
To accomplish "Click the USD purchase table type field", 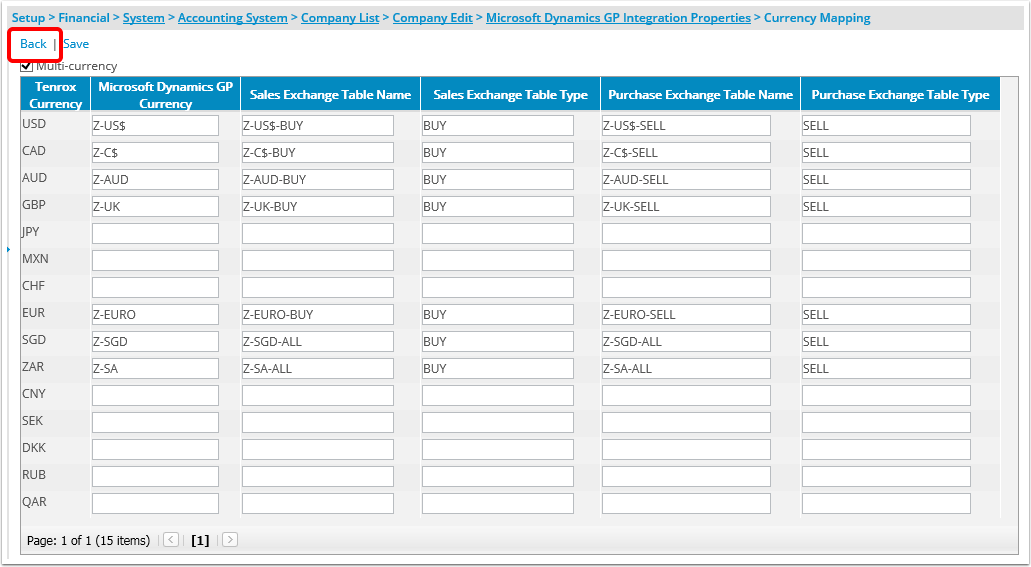I will 886,126.
